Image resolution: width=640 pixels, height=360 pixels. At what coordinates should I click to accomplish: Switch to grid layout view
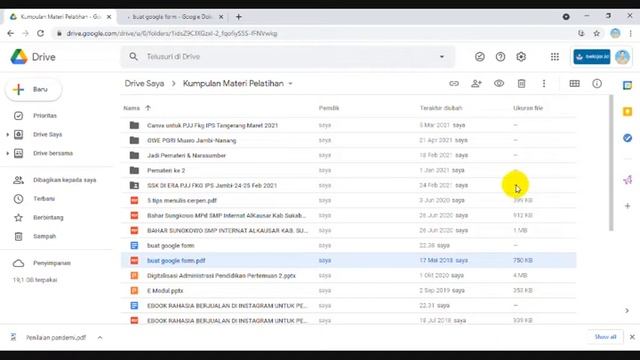(x=574, y=83)
